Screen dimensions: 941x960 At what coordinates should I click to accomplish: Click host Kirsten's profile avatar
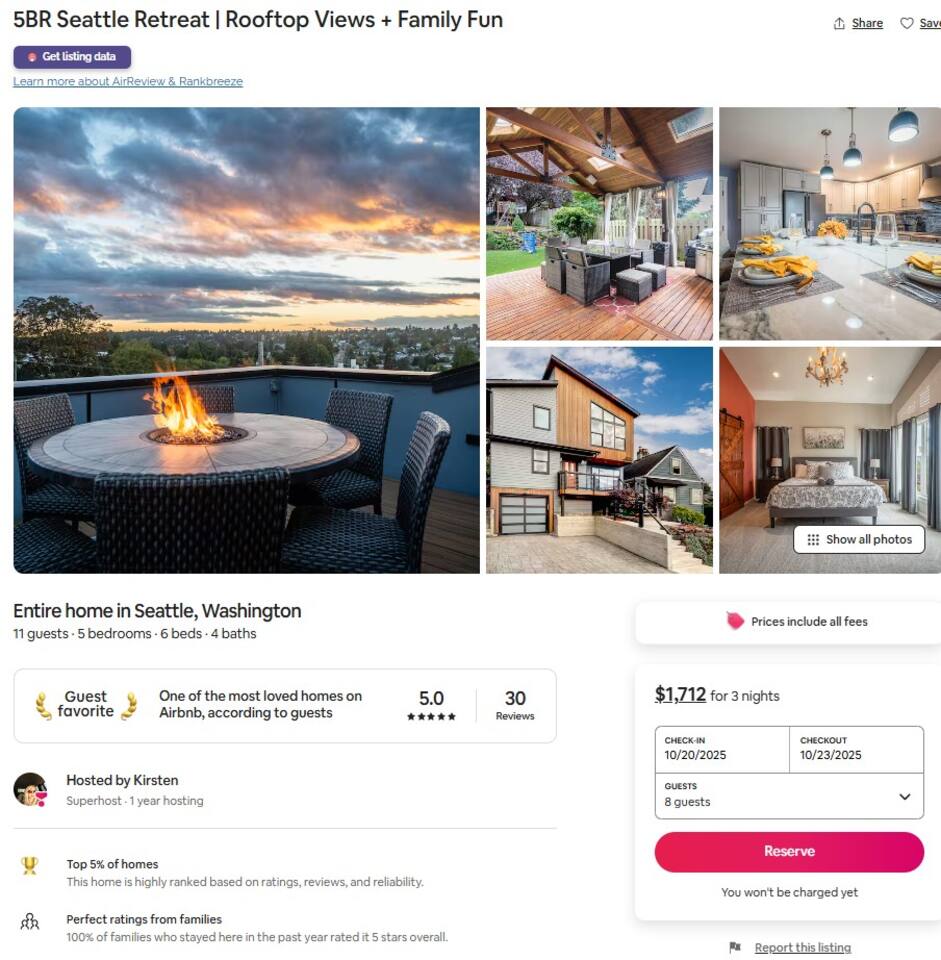(x=31, y=789)
